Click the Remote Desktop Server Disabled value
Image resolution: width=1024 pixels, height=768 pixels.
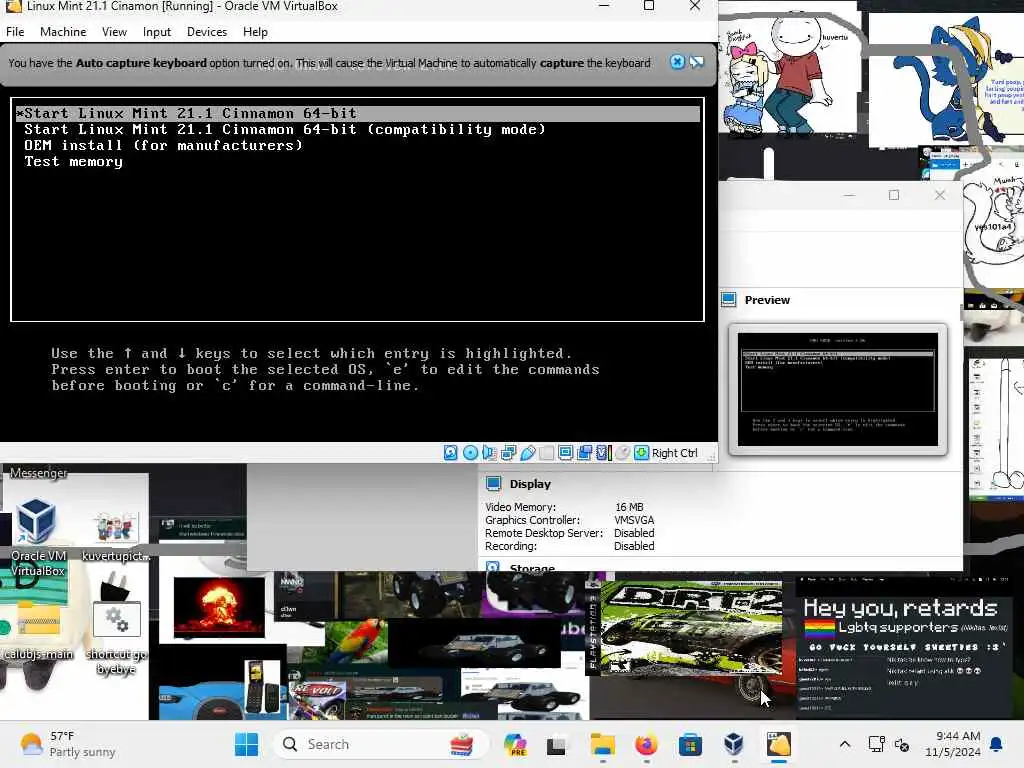[x=633, y=534]
